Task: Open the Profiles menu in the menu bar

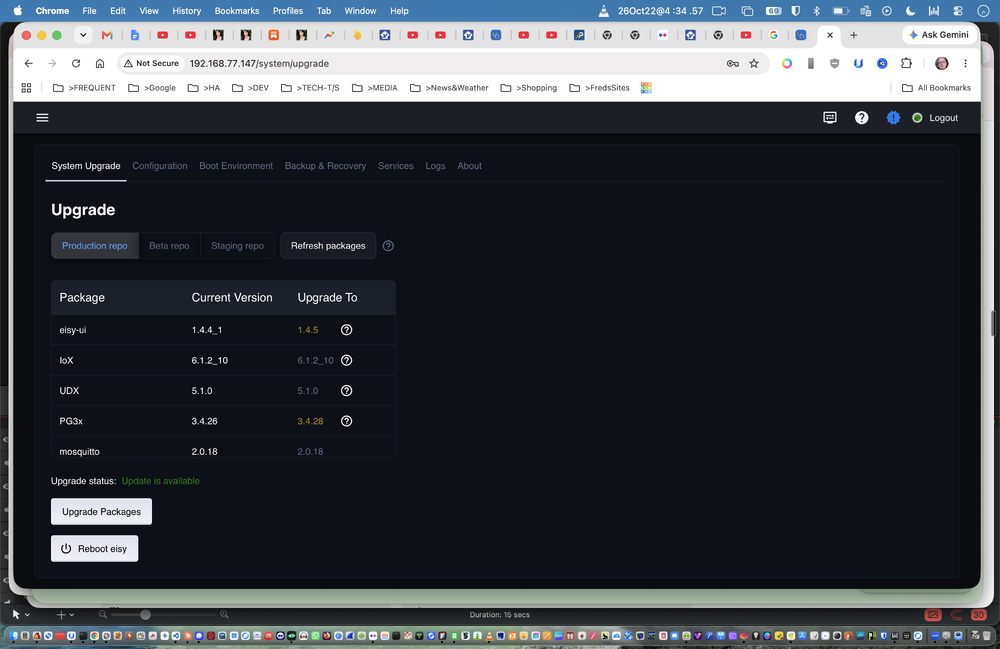Action: coord(288,11)
